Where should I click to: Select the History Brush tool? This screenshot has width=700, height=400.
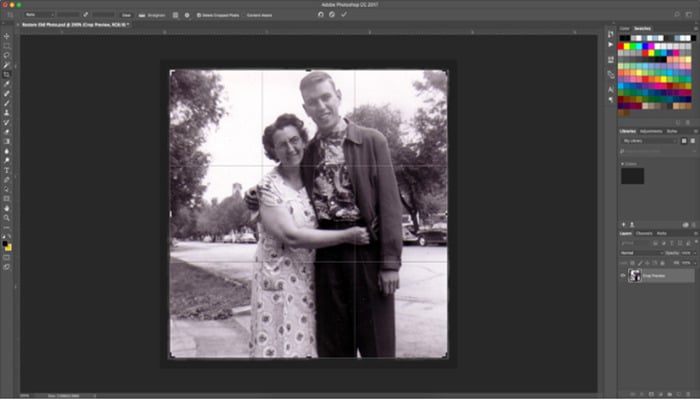point(7,122)
